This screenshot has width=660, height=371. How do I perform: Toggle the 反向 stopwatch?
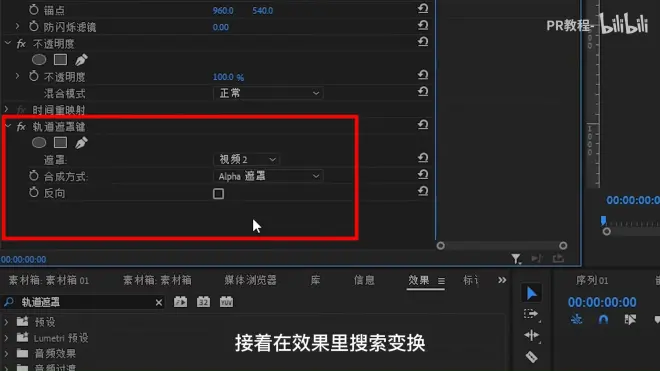(x=34, y=193)
